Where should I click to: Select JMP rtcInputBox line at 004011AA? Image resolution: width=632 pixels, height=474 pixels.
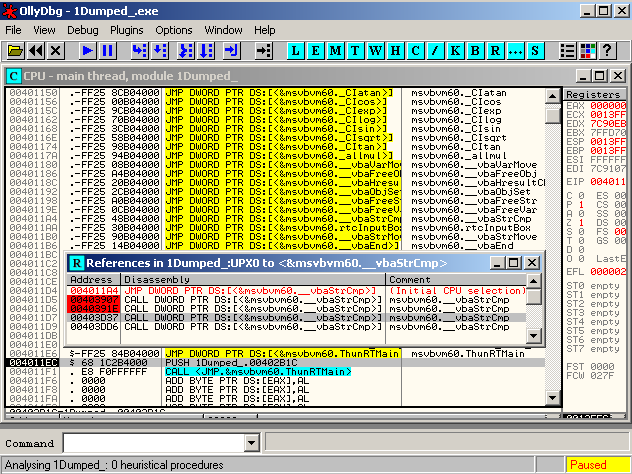275,228
